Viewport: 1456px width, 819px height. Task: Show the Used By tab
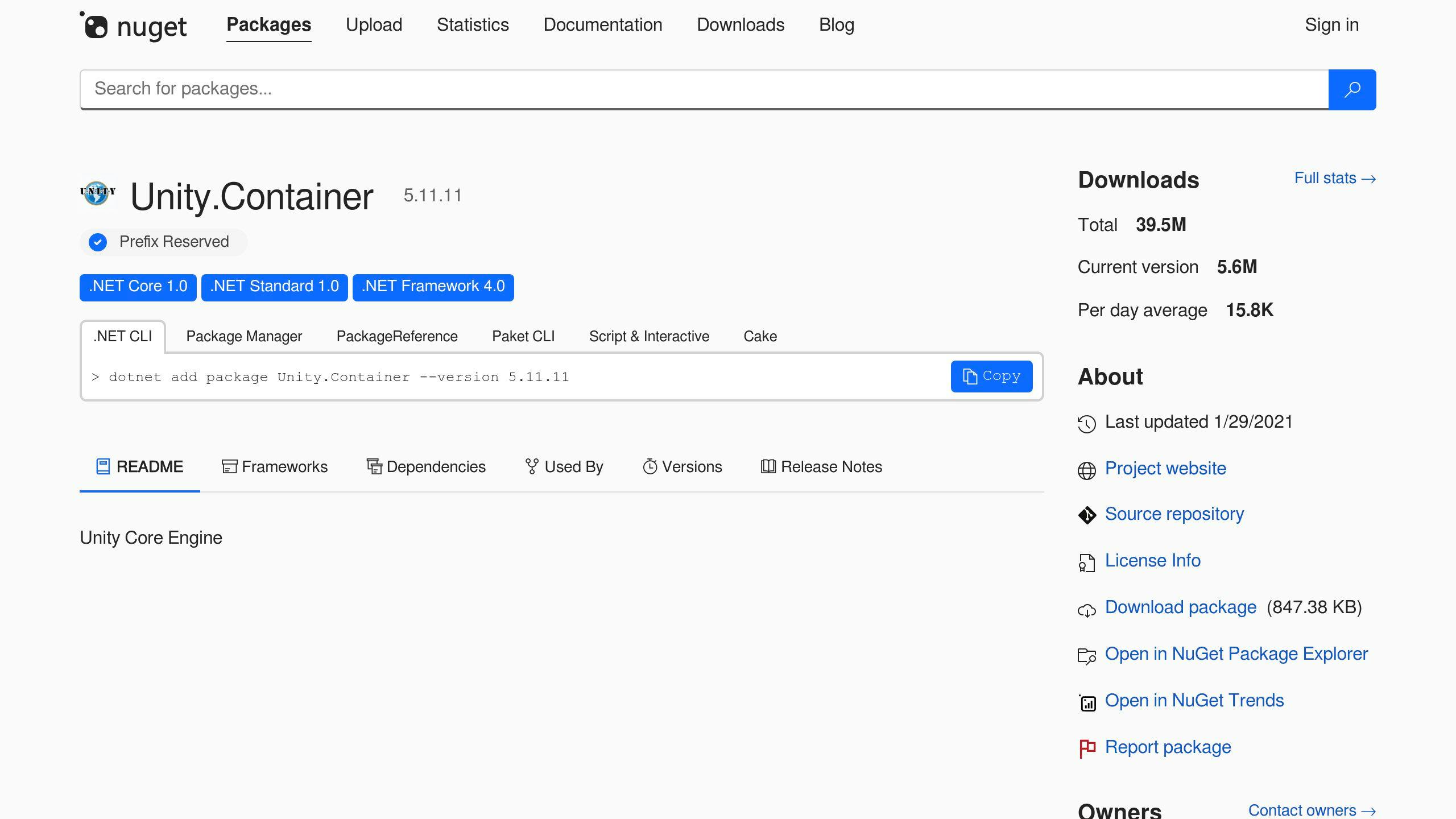(564, 467)
